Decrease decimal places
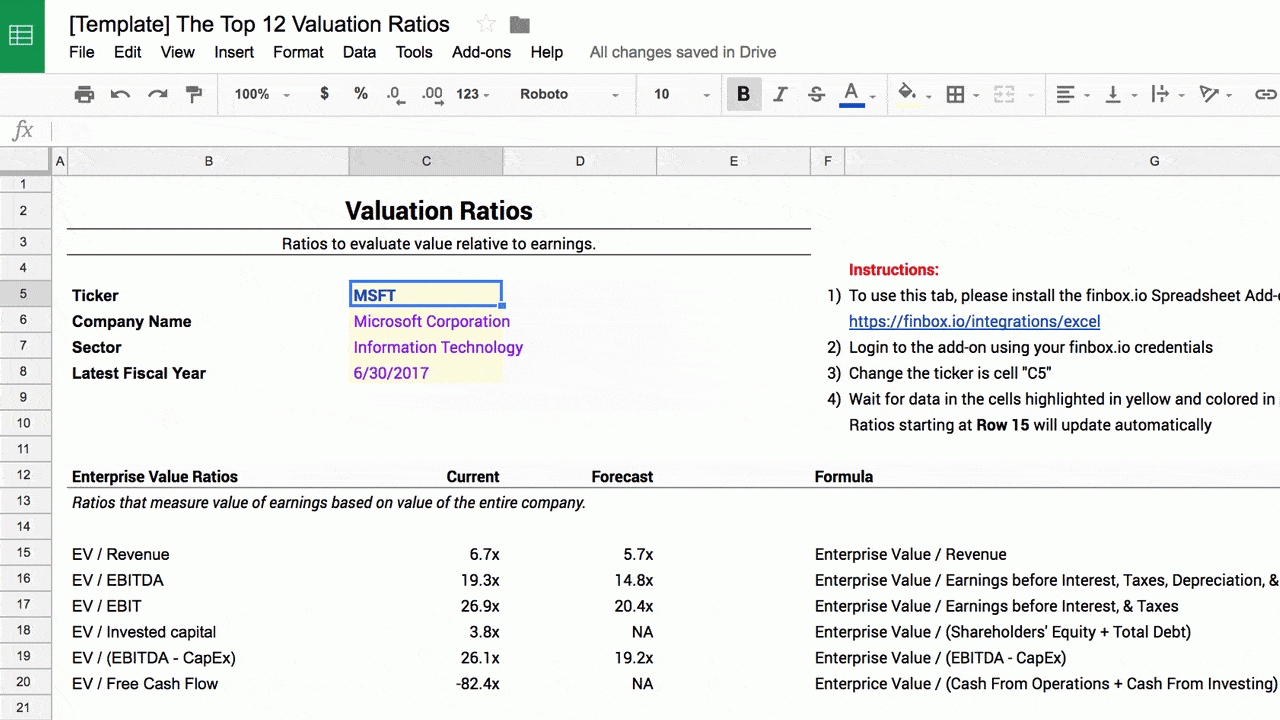This screenshot has height=720, width=1280. click(x=396, y=94)
